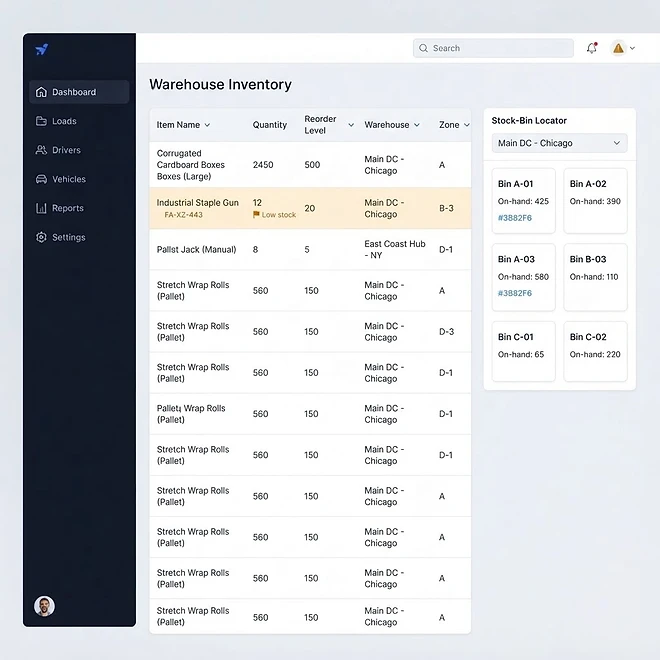This screenshot has height=660, width=660.
Task: Open Zone column chevron
Action: click(466, 125)
